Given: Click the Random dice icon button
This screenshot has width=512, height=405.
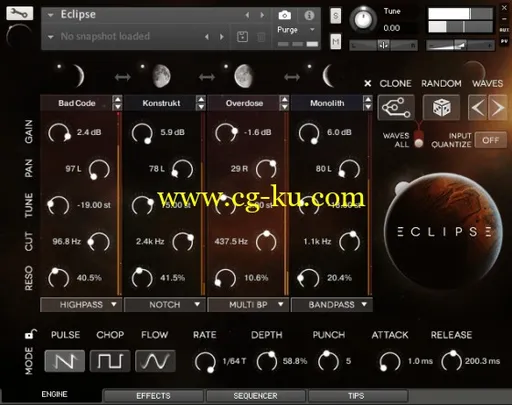Looking at the screenshot, I should [x=441, y=107].
